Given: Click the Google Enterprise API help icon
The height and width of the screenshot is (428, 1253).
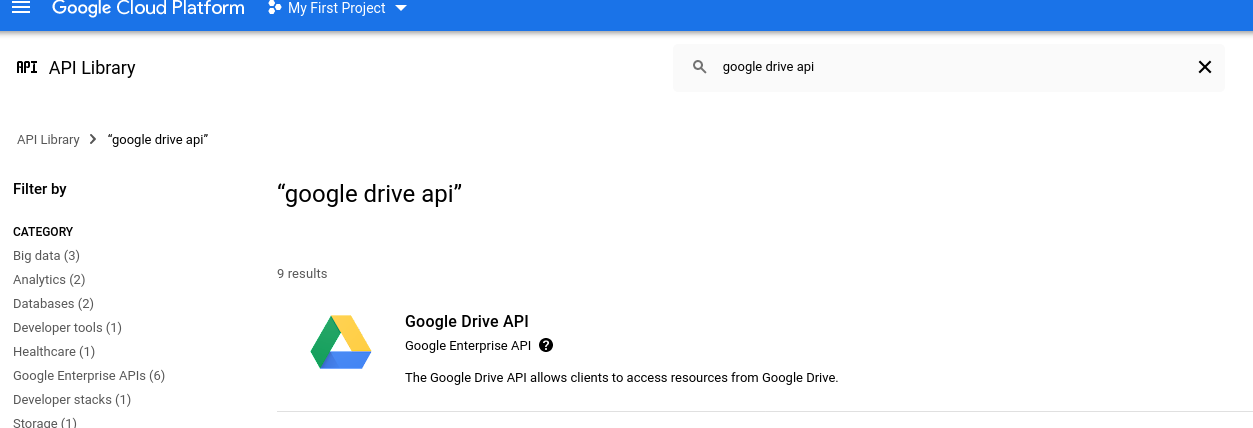Looking at the screenshot, I should click(x=546, y=345).
